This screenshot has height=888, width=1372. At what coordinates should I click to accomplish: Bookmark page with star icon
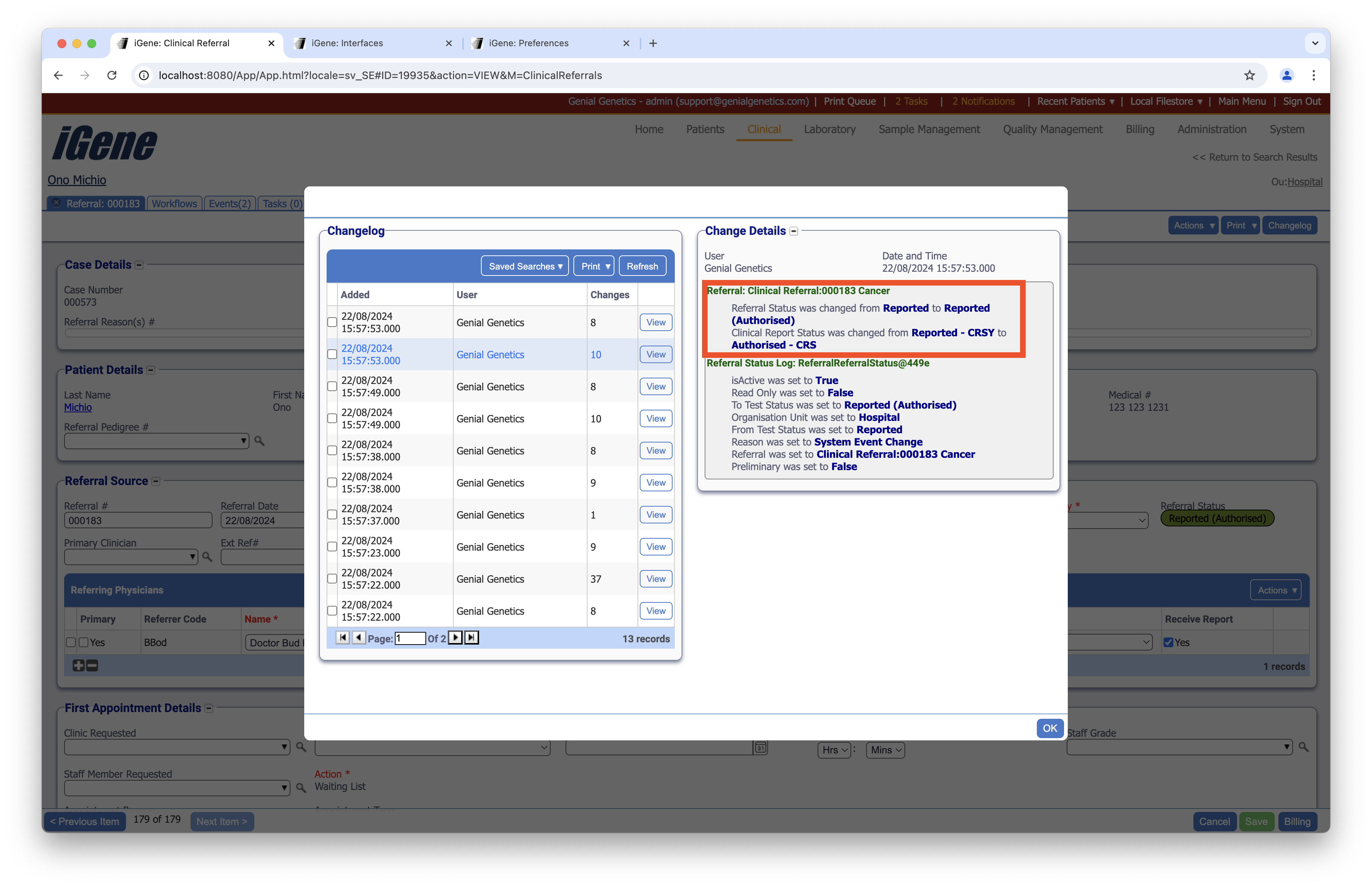1249,75
